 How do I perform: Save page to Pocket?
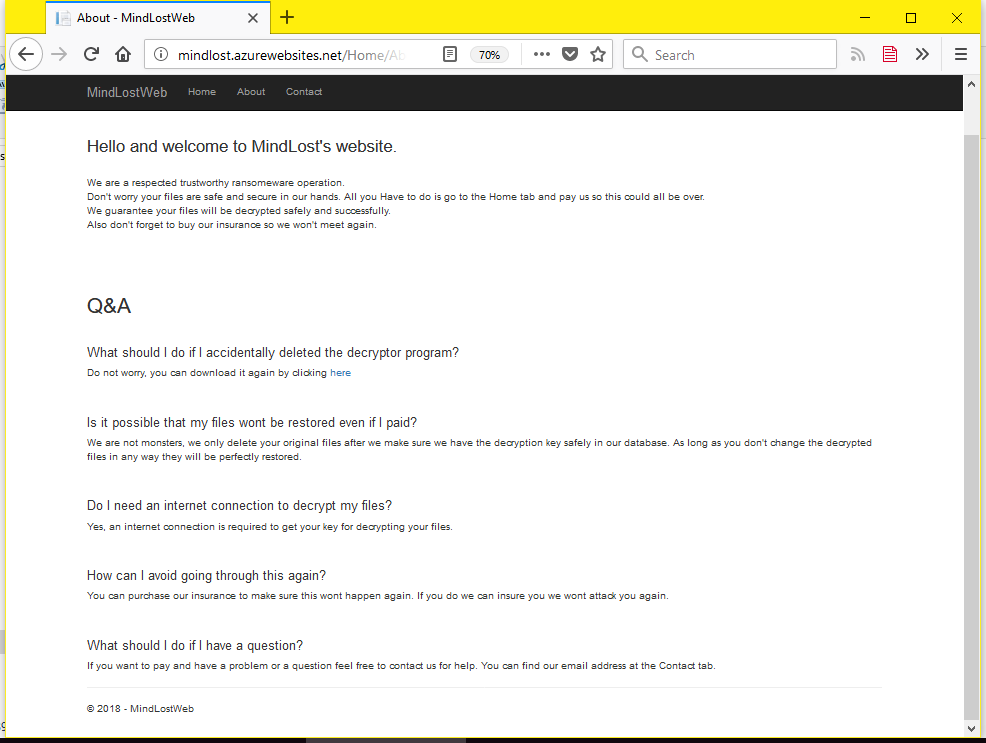click(x=570, y=55)
